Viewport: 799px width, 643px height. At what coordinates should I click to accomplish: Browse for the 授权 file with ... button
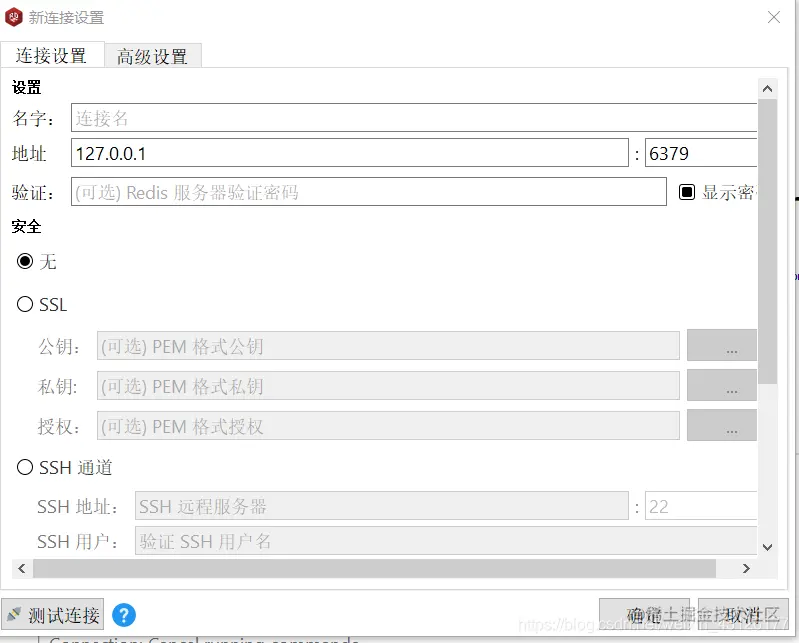[722, 425]
